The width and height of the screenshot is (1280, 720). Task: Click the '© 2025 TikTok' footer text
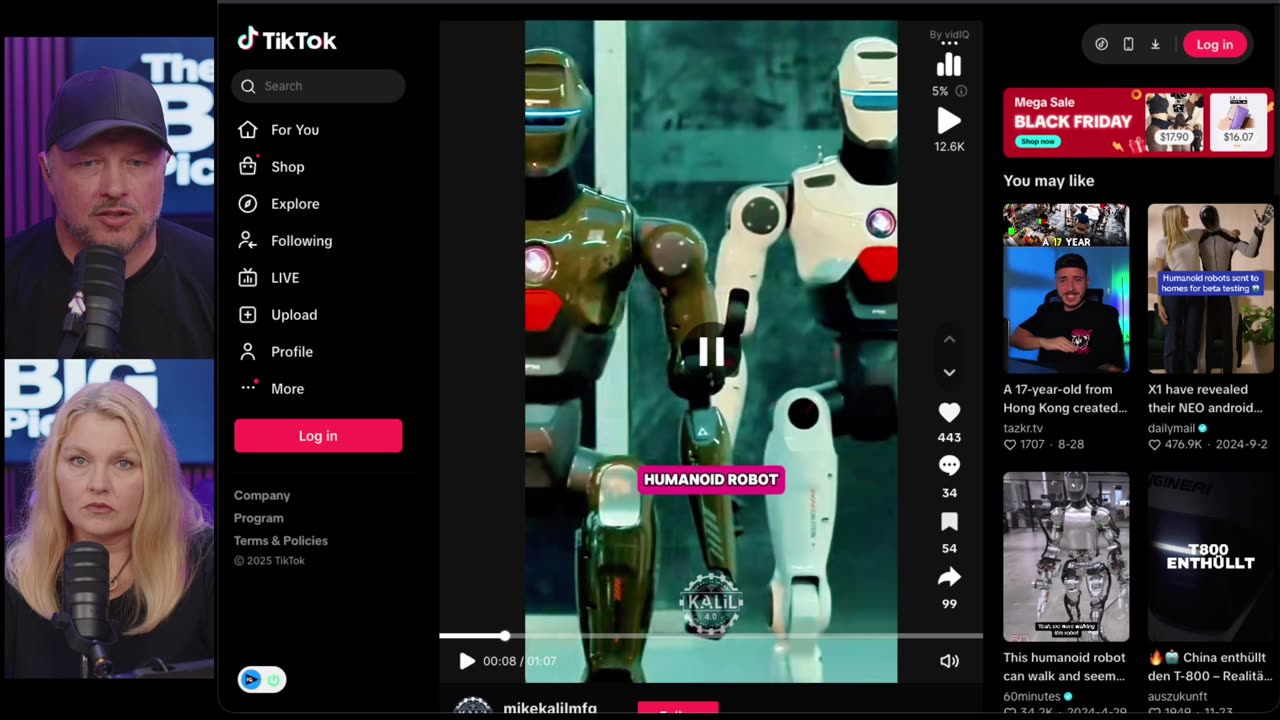point(269,561)
